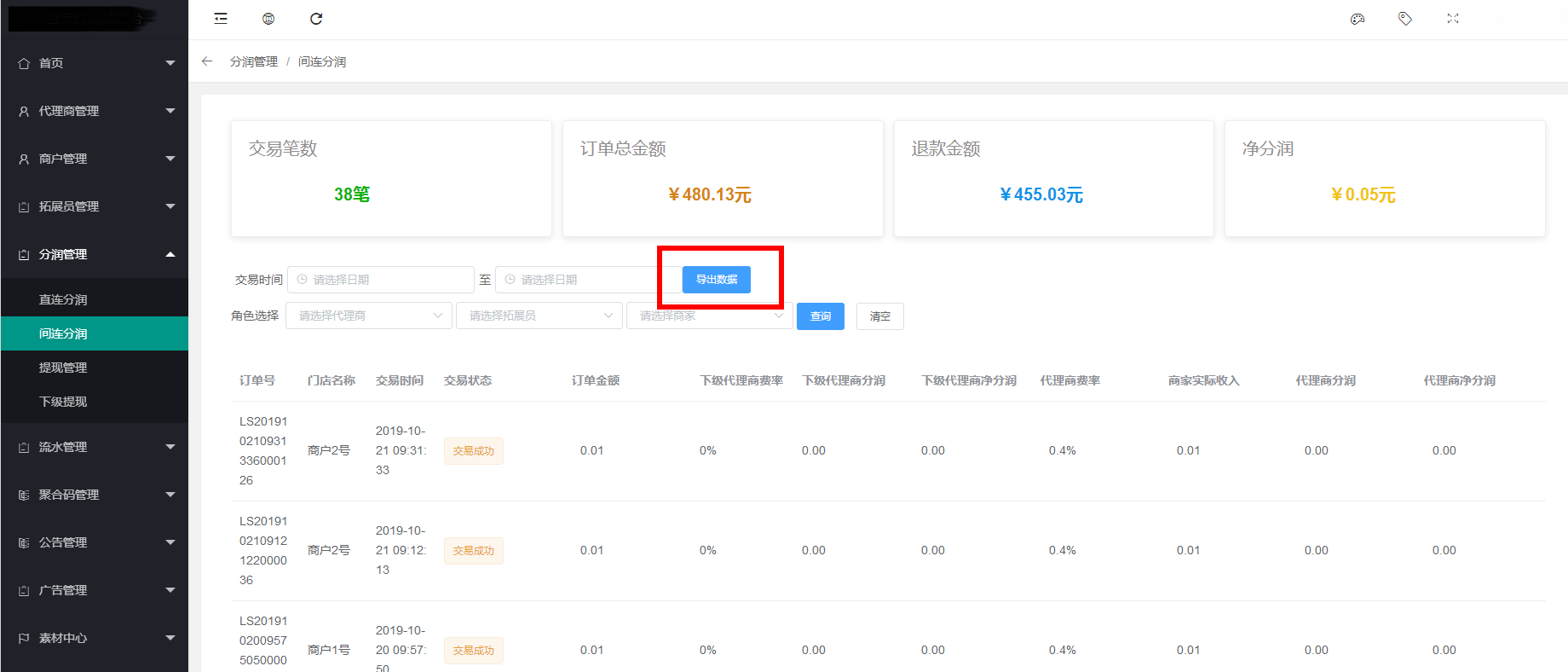The height and width of the screenshot is (672, 1568).
Task: Click the 代理商分润 column header
Action: pyautogui.click(x=1326, y=380)
